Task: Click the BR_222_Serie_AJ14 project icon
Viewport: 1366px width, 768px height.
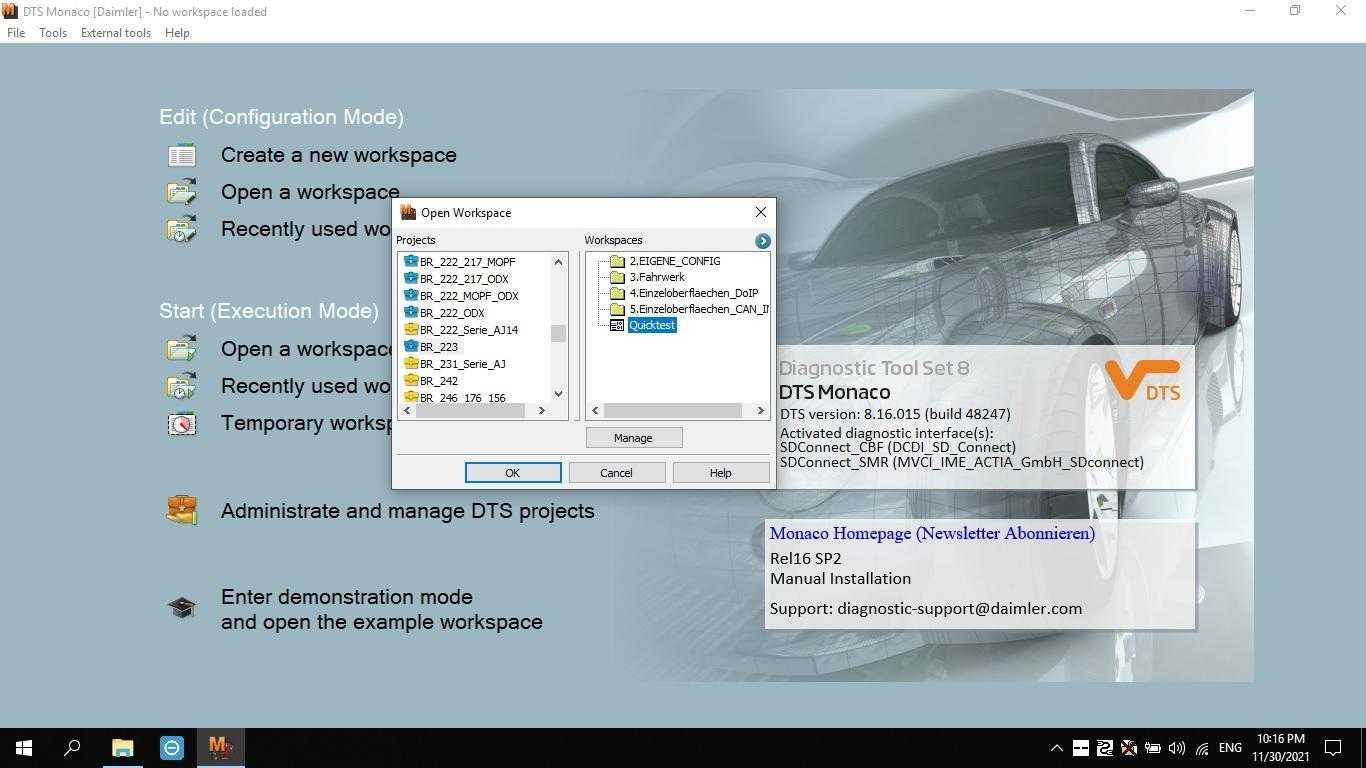Action: 410,330
